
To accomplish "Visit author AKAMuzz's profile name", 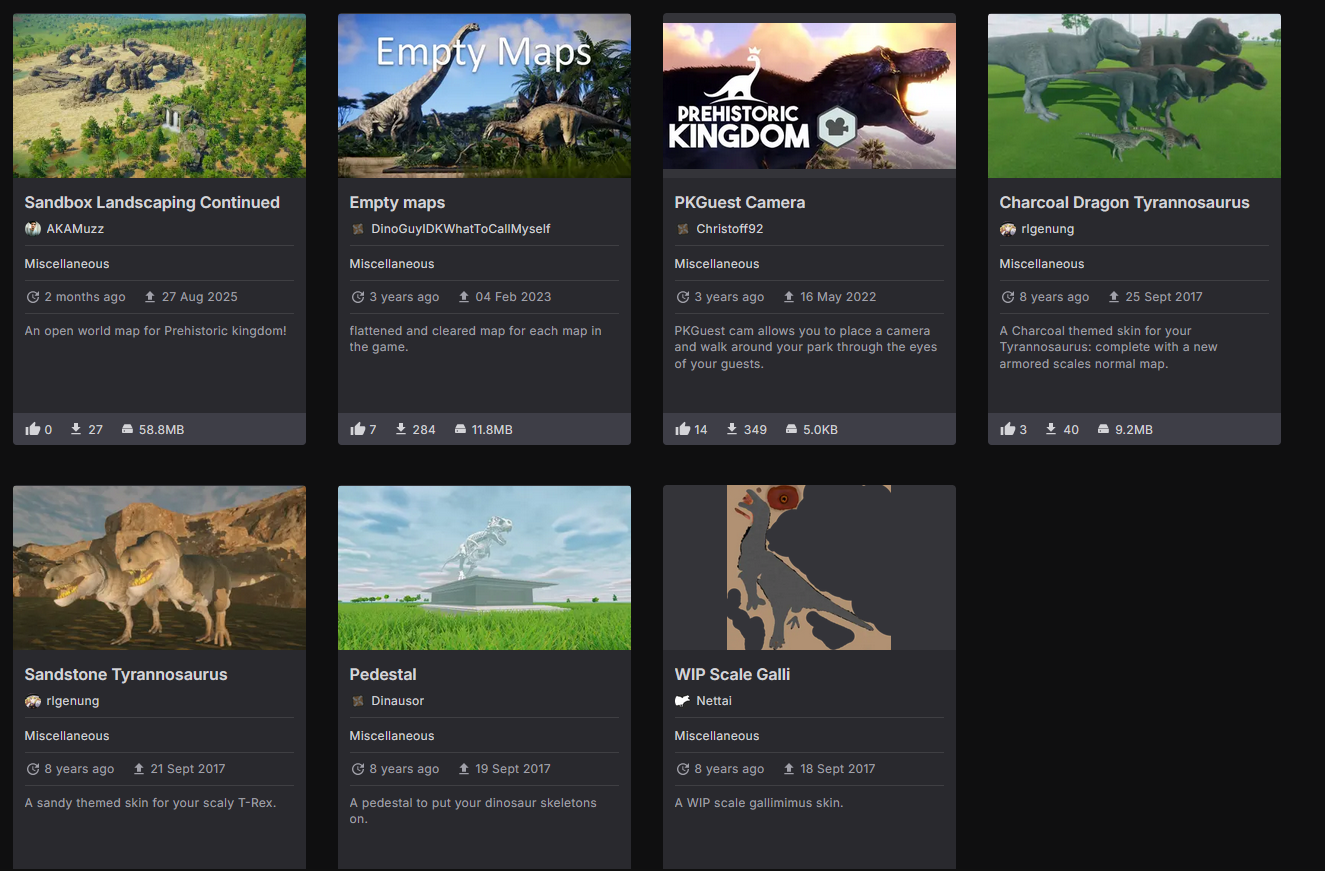I will [75, 229].
